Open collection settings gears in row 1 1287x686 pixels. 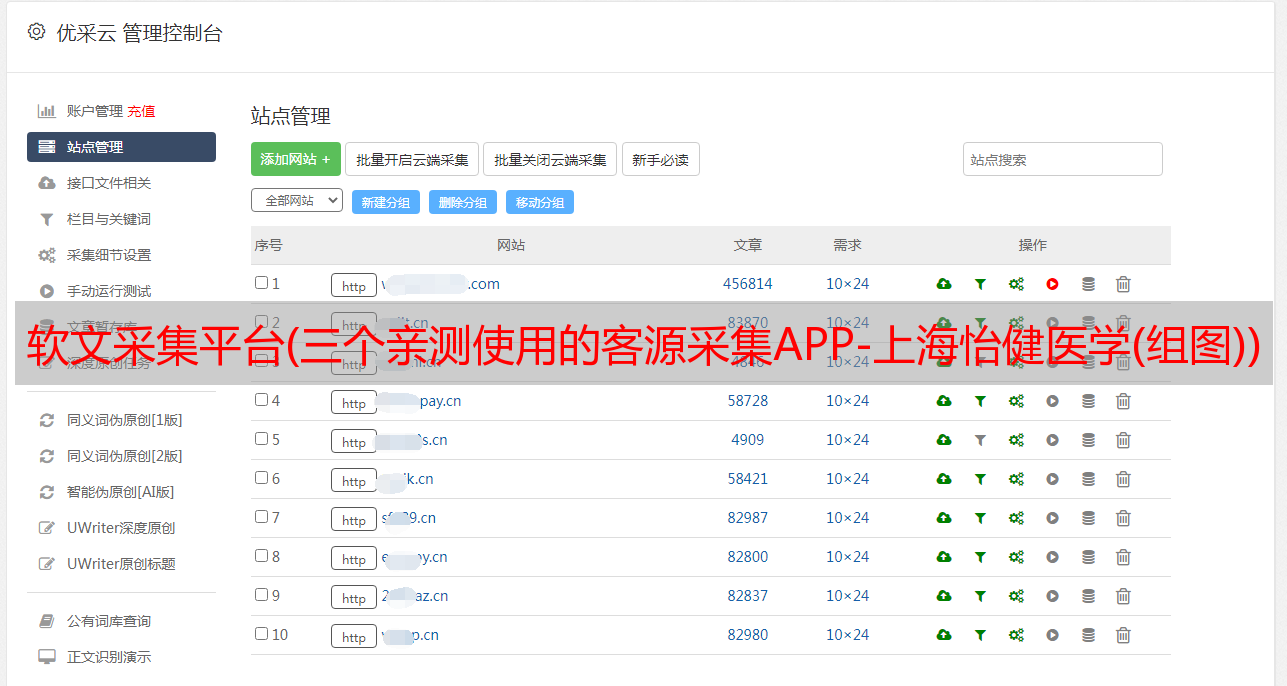point(1016,284)
